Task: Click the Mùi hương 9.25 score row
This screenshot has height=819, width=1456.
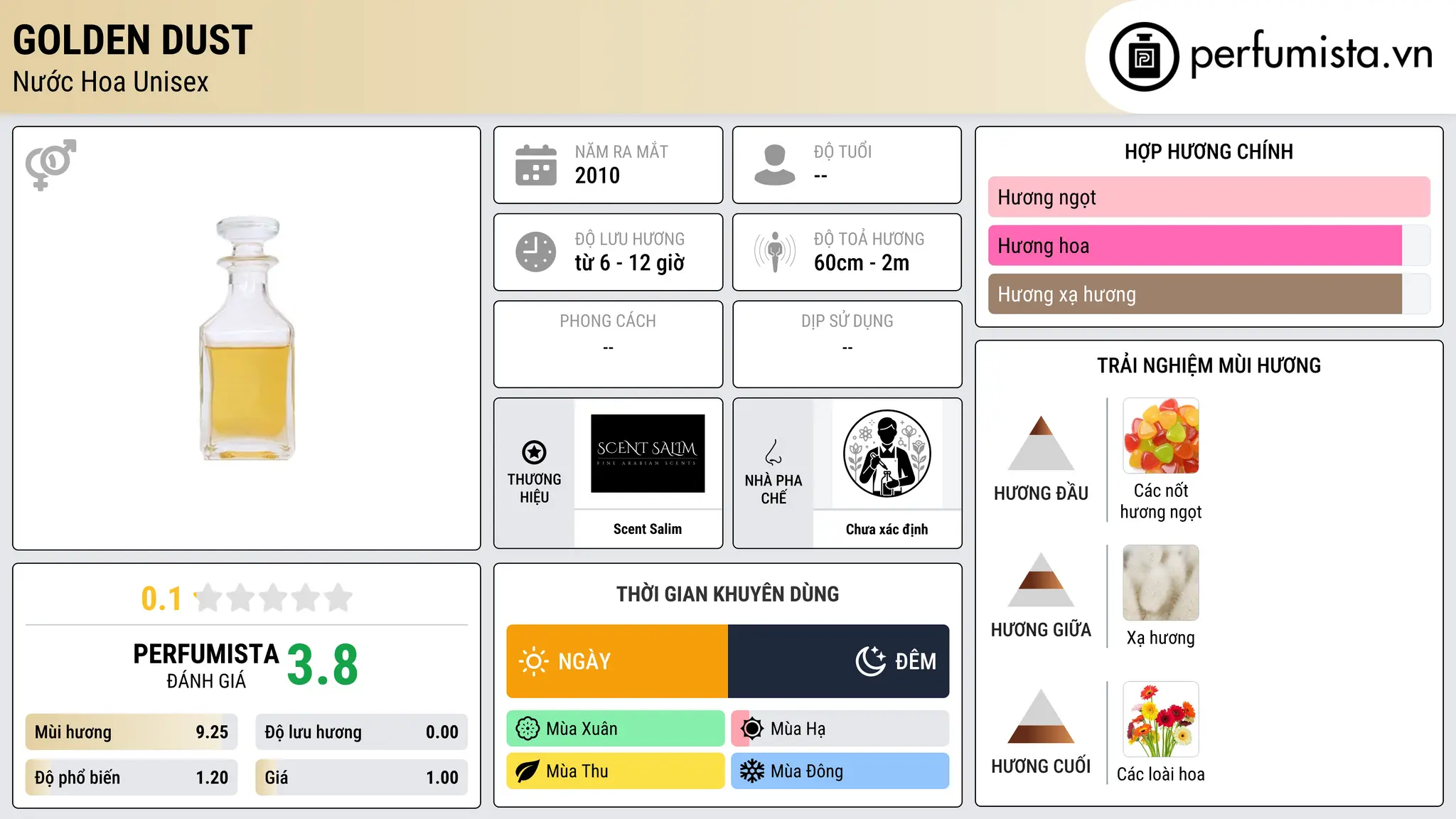Action: (x=132, y=732)
